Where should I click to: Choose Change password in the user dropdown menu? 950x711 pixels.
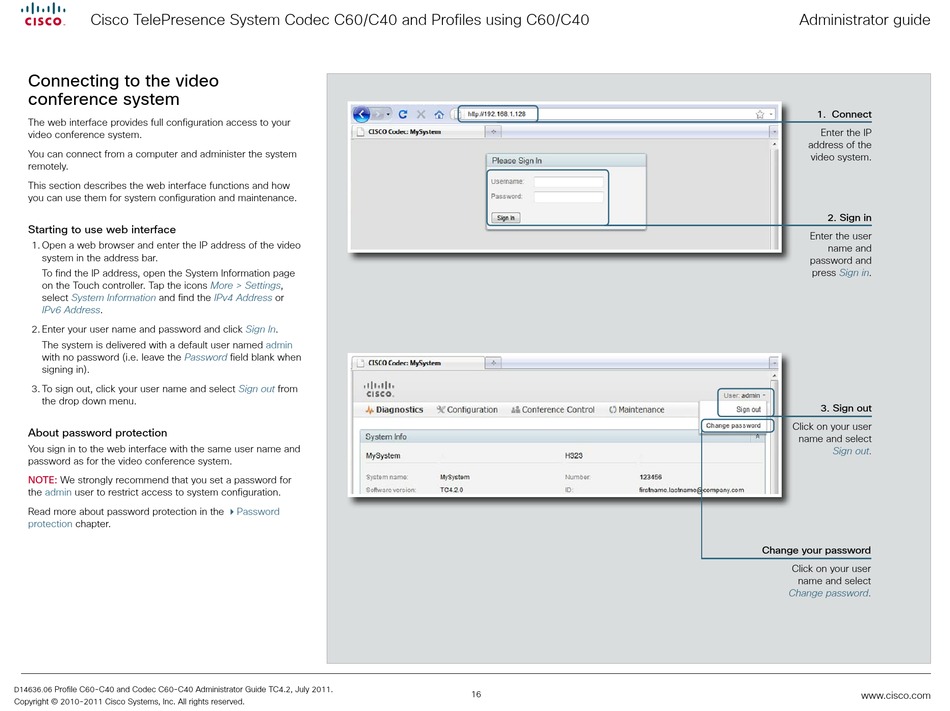tap(733, 426)
